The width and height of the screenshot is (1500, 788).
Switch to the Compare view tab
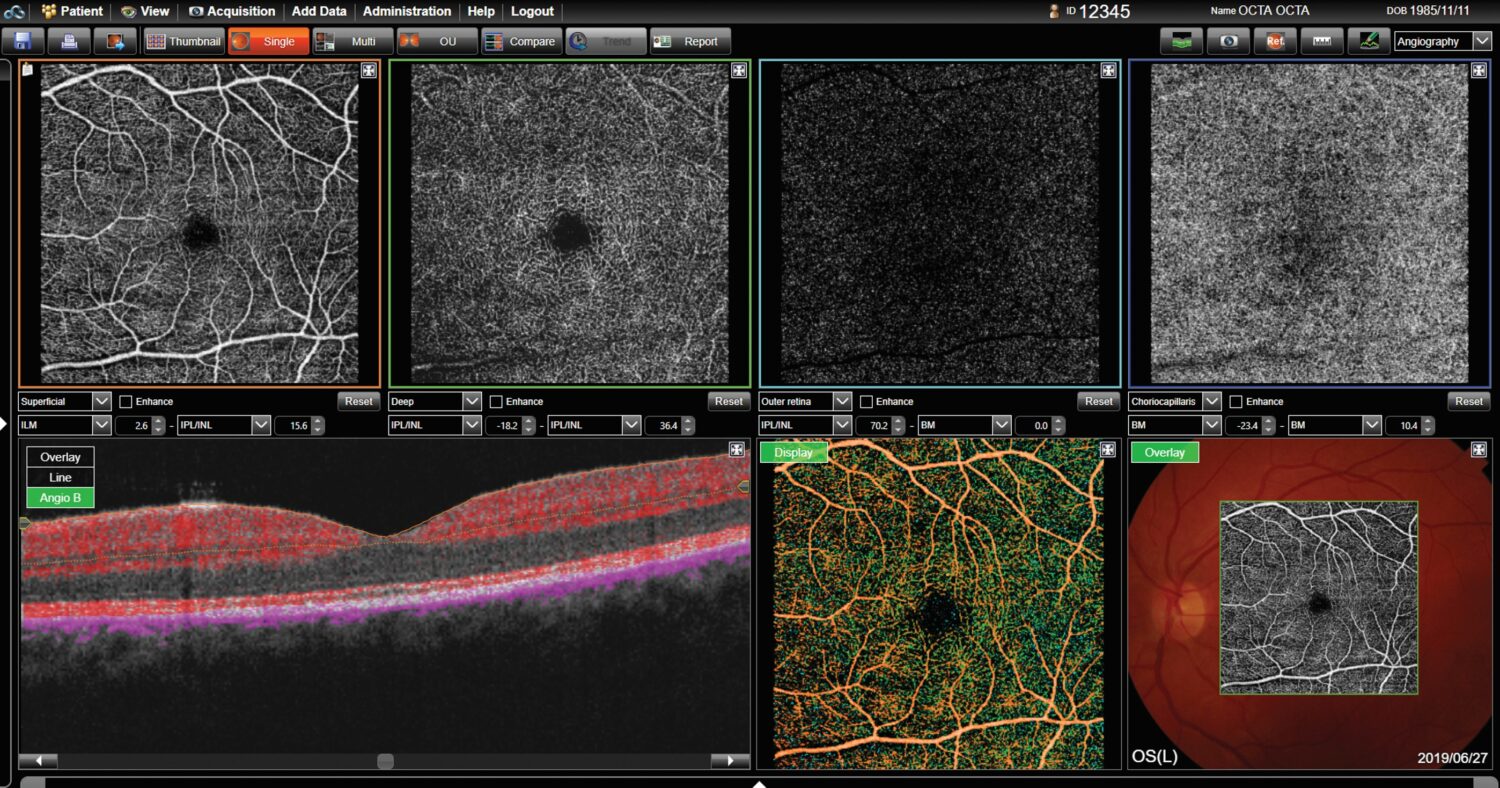pyautogui.click(x=520, y=42)
